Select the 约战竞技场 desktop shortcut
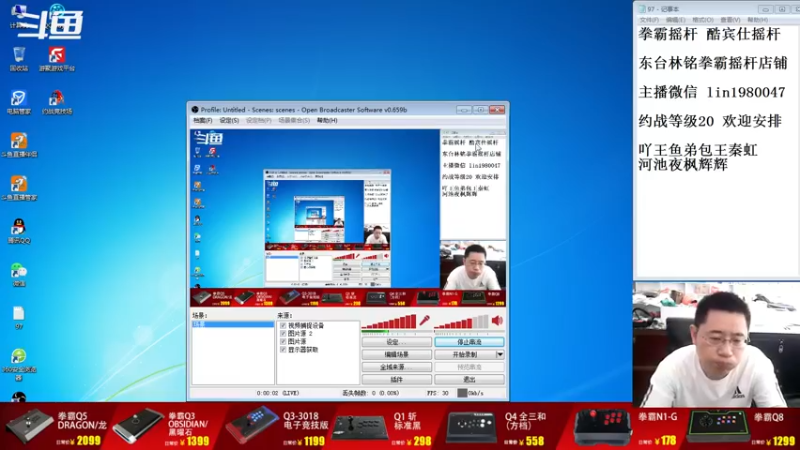The image size is (800, 450). coord(57,102)
